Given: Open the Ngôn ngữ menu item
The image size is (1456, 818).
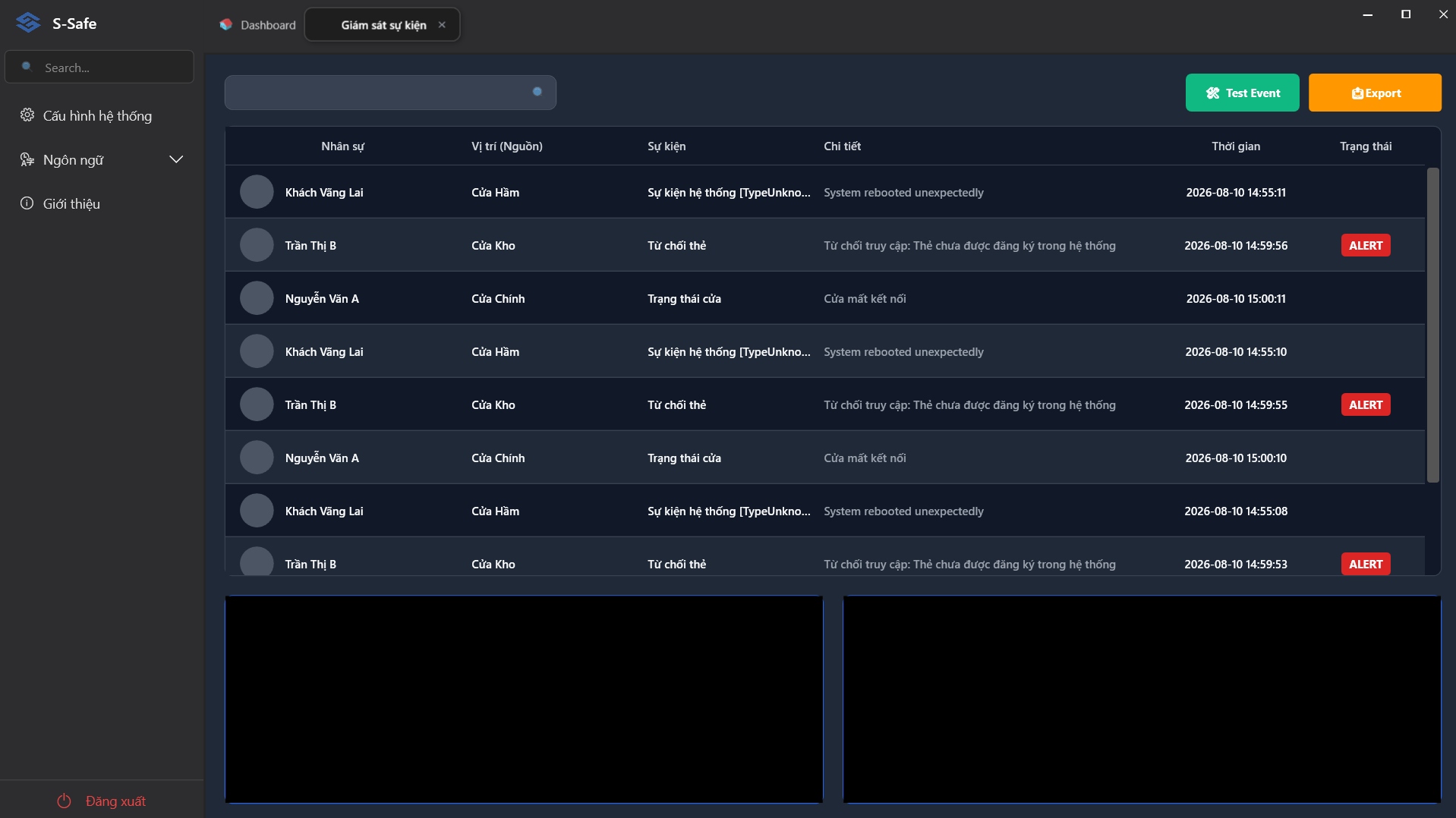Looking at the screenshot, I should pyautogui.click(x=101, y=159).
